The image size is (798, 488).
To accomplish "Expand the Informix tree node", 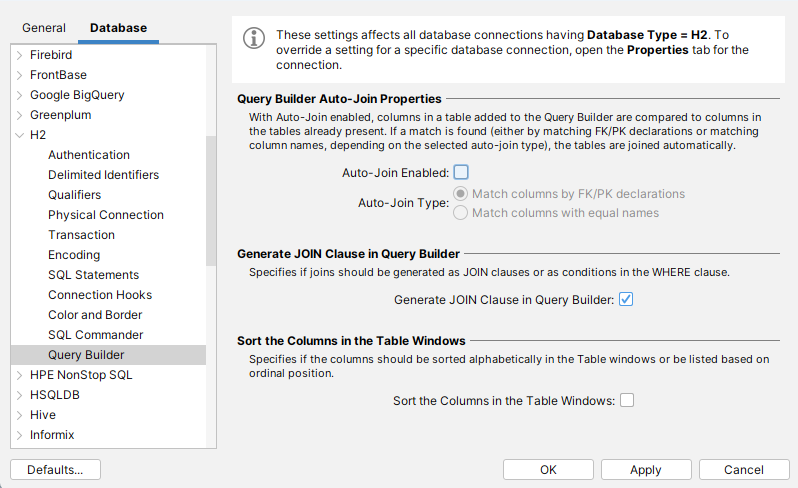I will tap(19, 435).
